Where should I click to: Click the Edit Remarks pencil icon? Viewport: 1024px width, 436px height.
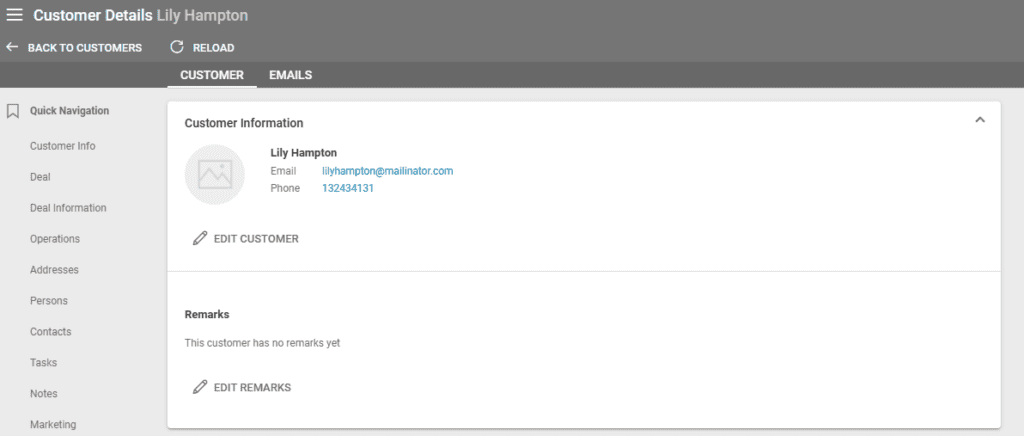coord(200,387)
